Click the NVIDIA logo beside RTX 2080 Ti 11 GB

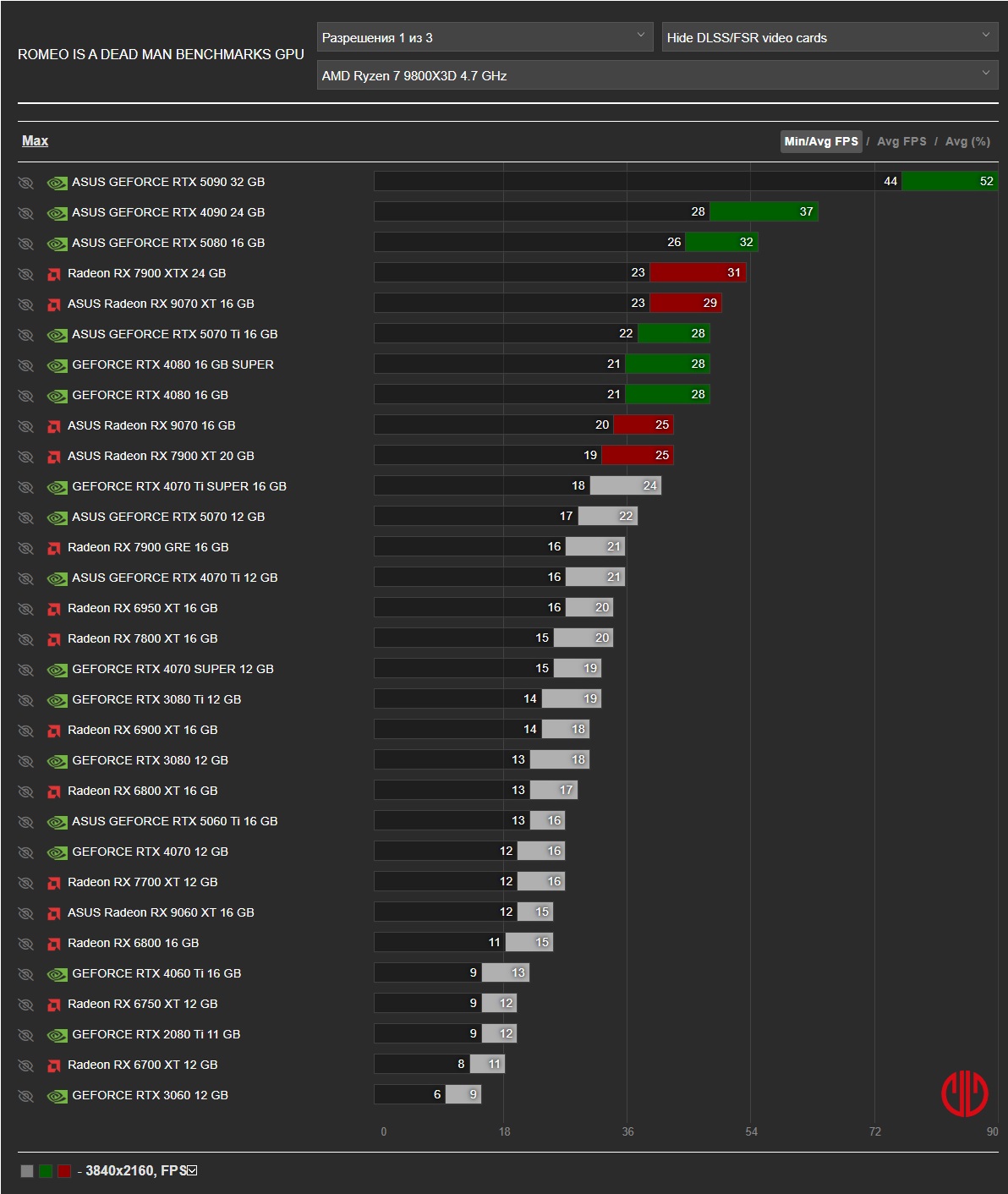57,1035
